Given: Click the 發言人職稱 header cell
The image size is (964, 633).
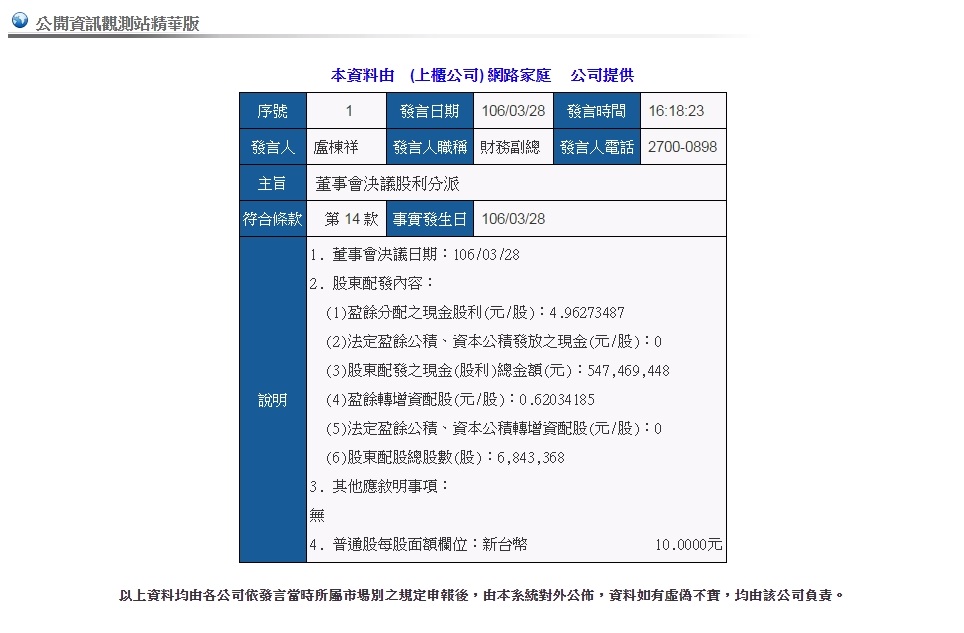Looking at the screenshot, I should tap(429, 147).
